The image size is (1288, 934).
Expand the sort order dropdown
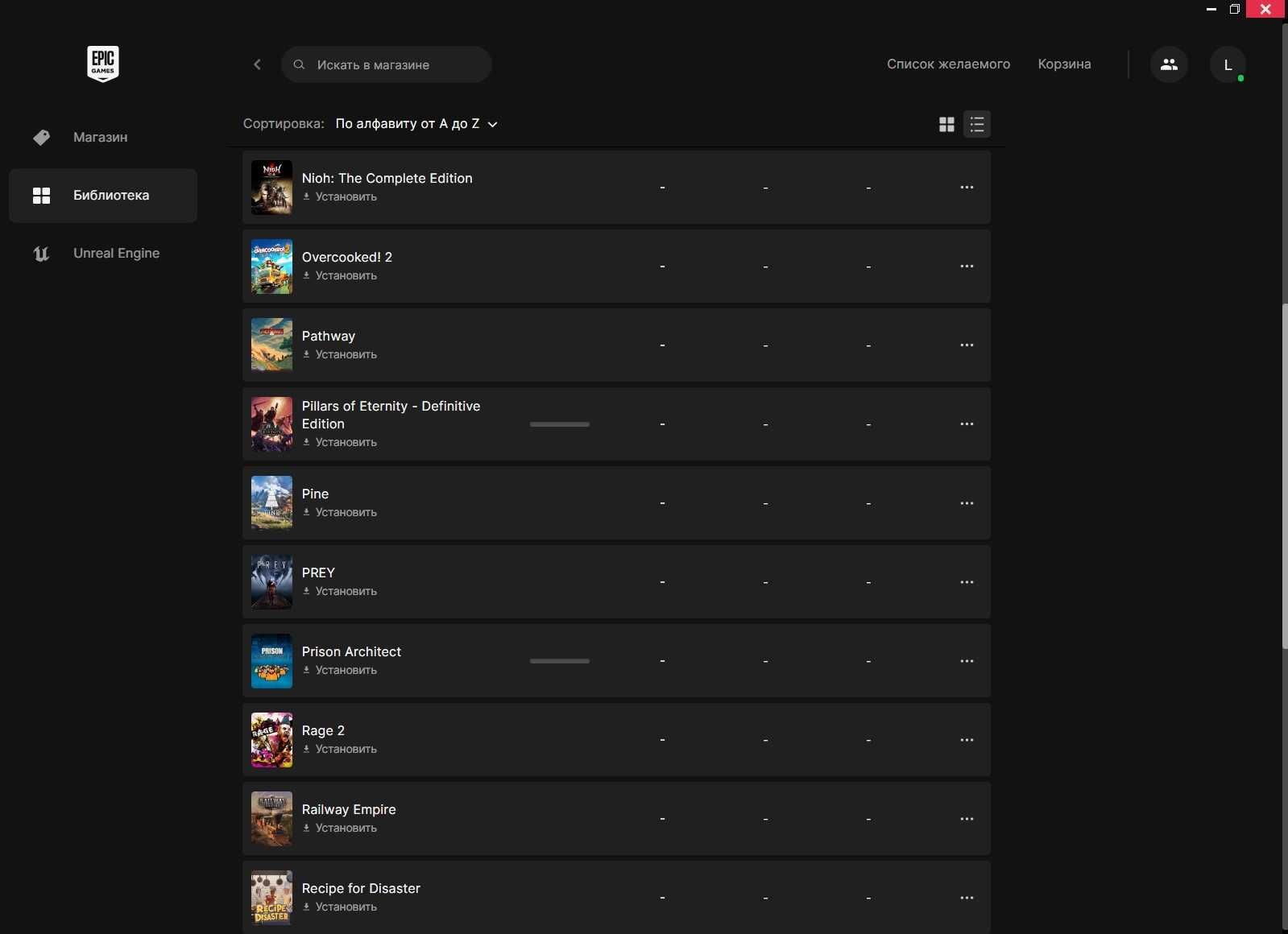[x=416, y=124]
